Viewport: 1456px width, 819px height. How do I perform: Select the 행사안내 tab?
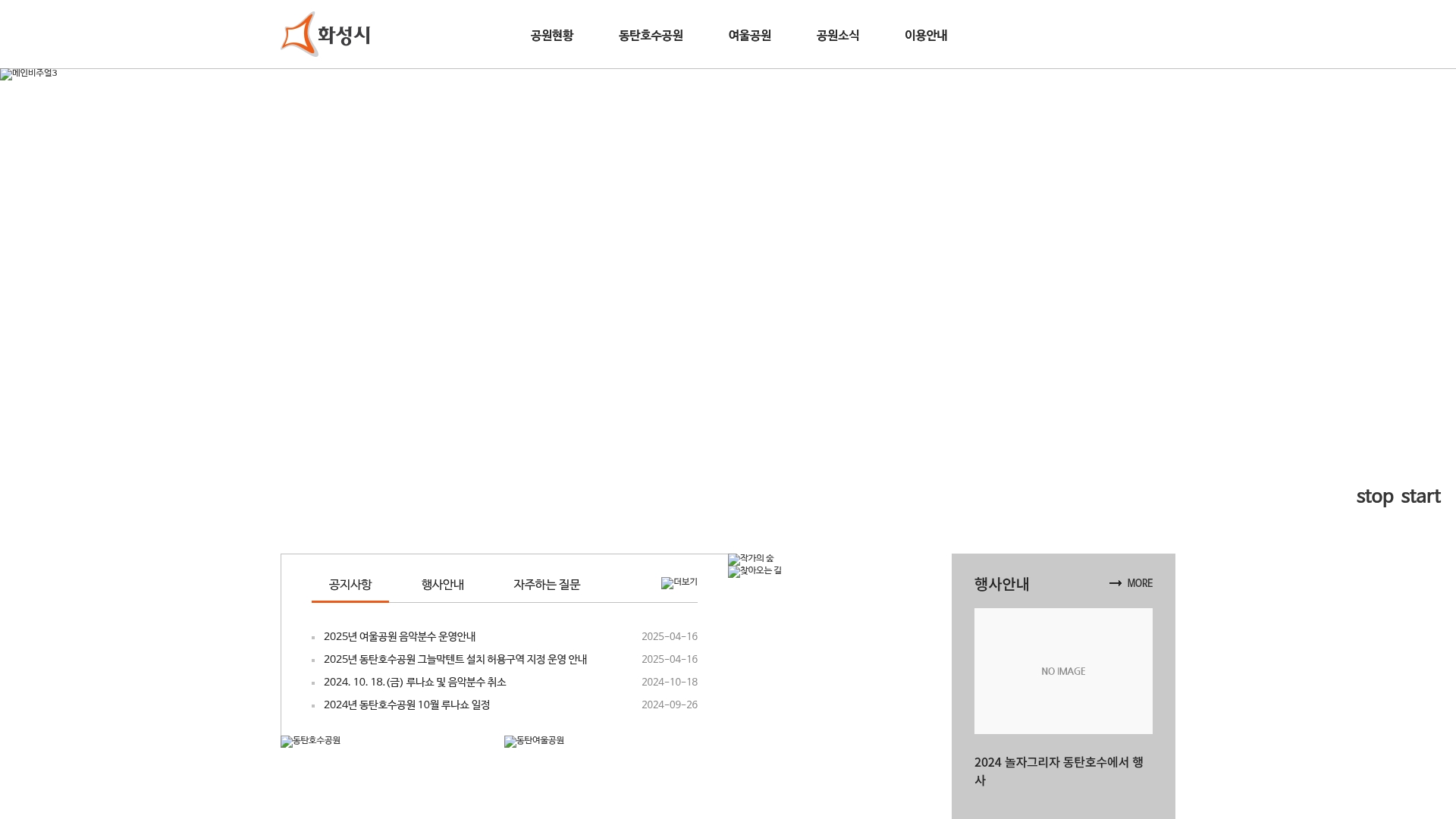coord(443,585)
